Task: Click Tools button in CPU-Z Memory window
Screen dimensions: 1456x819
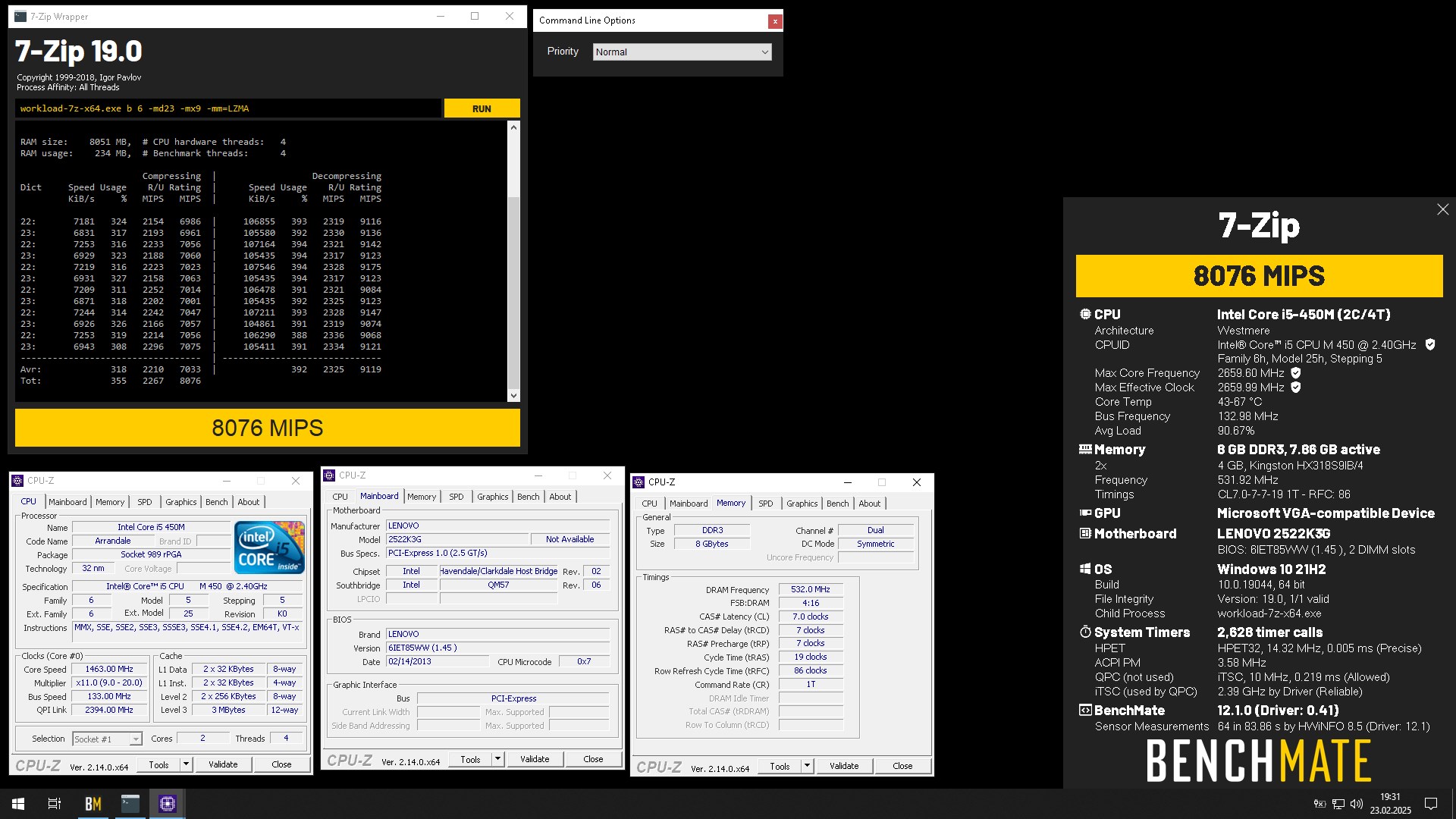Action: 780,766
